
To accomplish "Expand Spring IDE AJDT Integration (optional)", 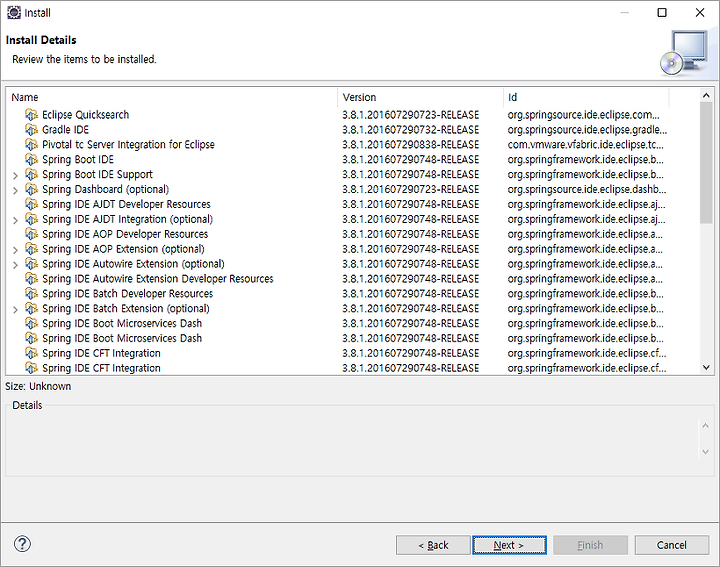I will [15, 220].
